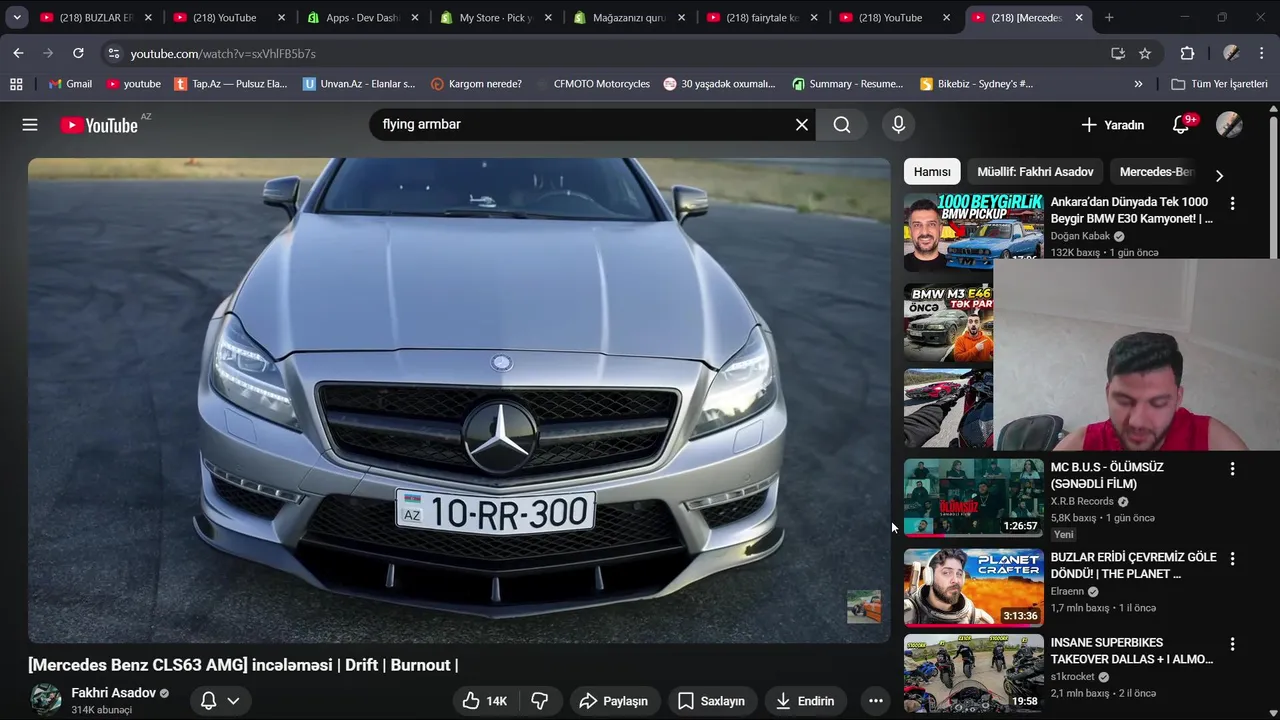Click the magnifier search button
The width and height of the screenshot is (1280, 720).
pyautogui.click(x=842, y=124)
